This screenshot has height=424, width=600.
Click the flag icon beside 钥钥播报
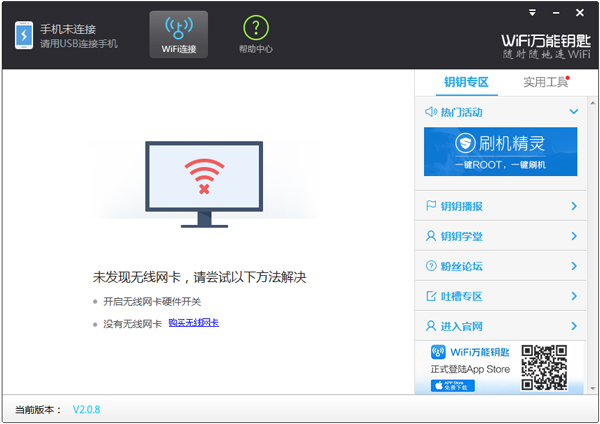coord(431,206)
